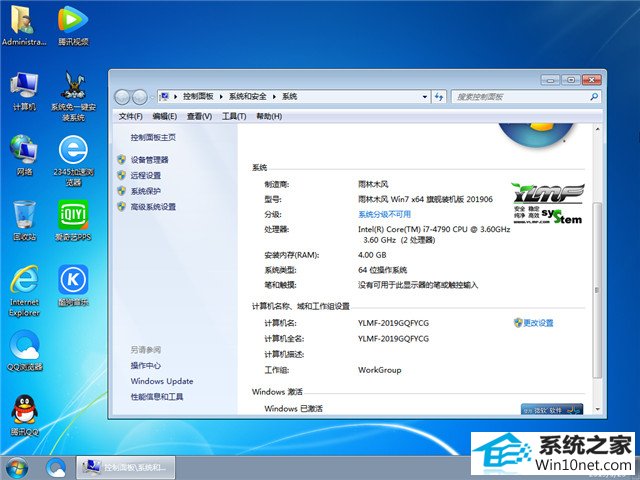The image size is (640, 480).
Task: Expand the 系统和安全 breadcrumb arrow
Action: [275, 97]
